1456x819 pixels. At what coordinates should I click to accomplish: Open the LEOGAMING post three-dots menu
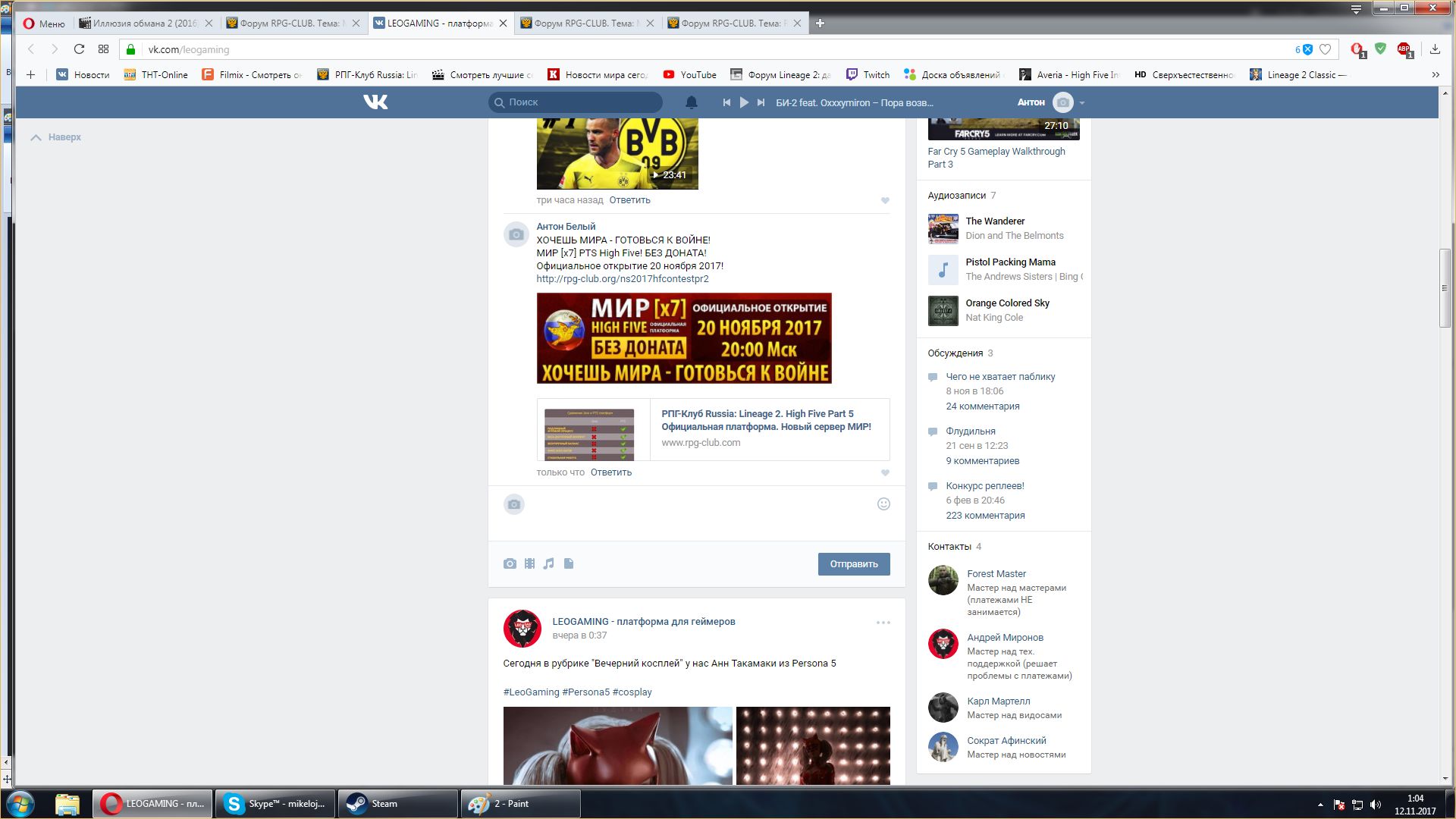point(883,623)
